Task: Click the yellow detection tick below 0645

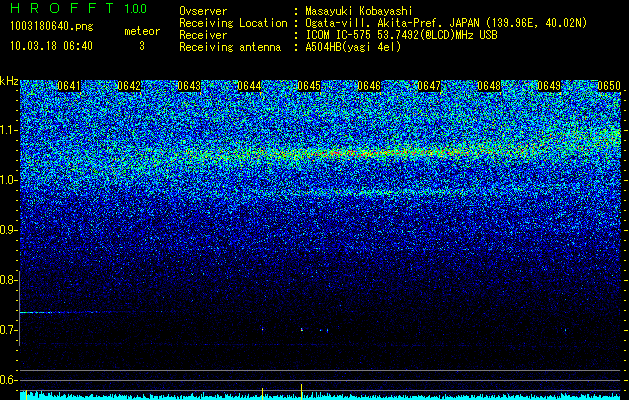Action: 301,391
